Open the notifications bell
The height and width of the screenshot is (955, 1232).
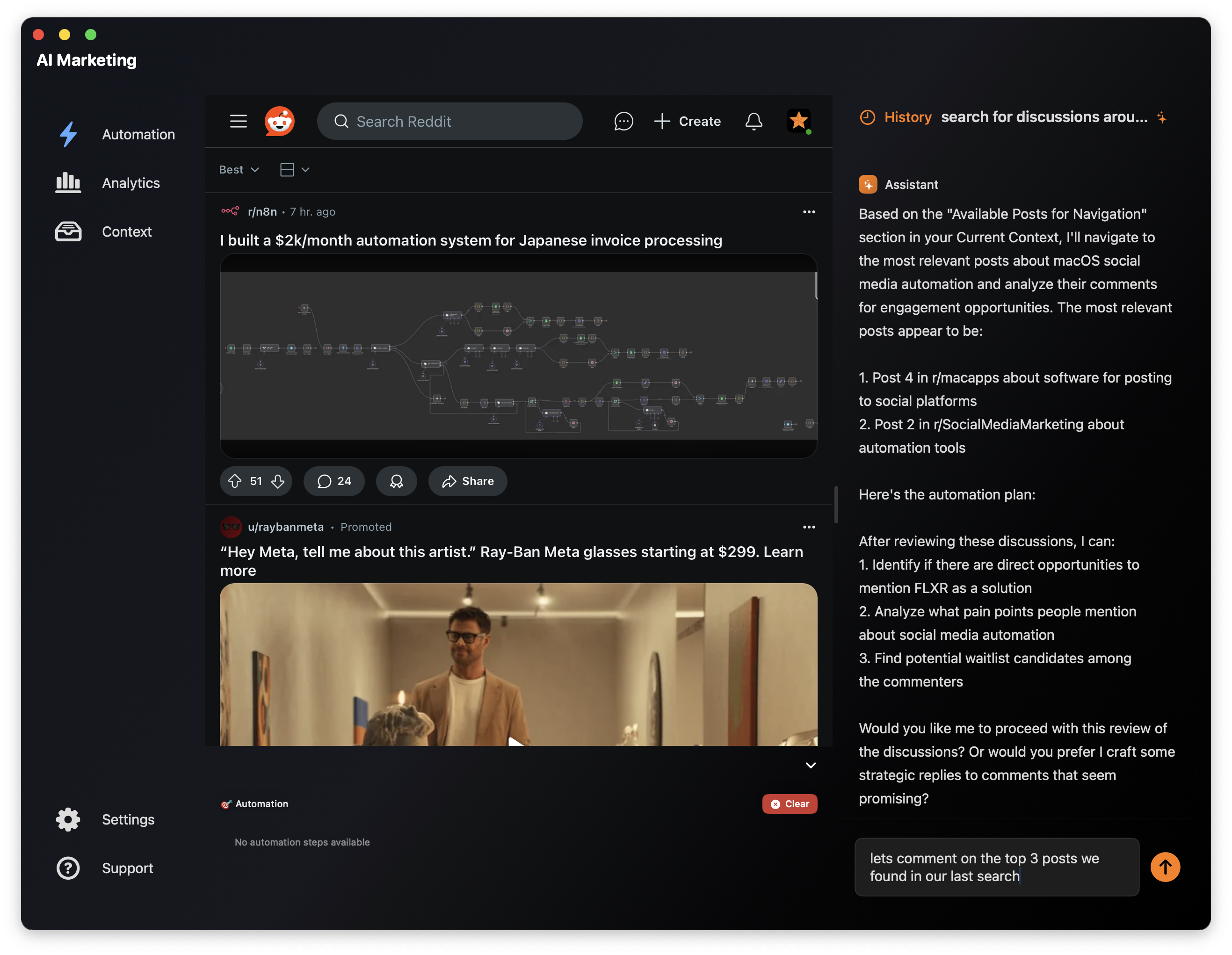[x=754, y=121]
